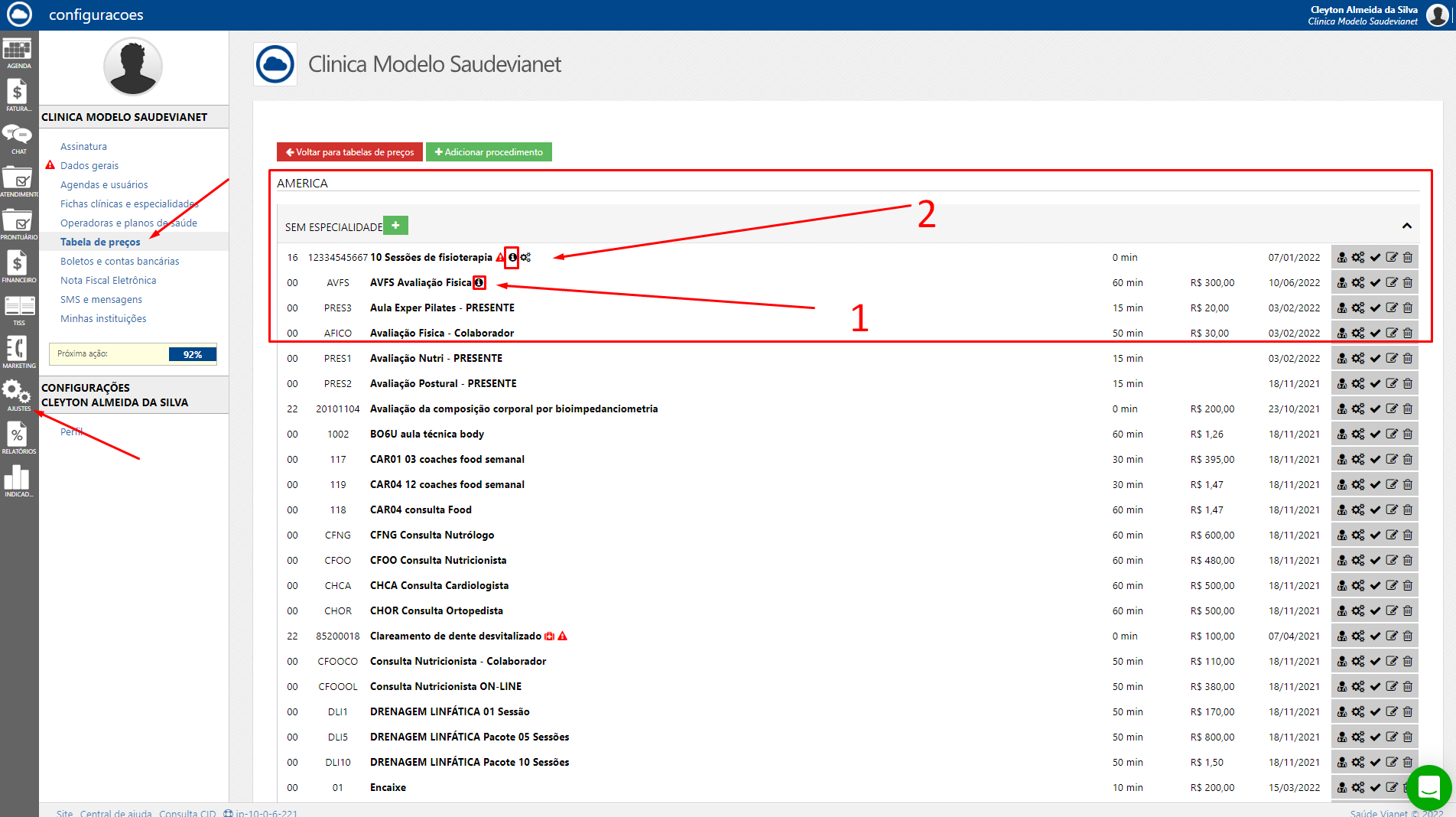The image size is (1456, 817).
Task: Open the Central de ajuda footer link
Action: tap(115, 813)
